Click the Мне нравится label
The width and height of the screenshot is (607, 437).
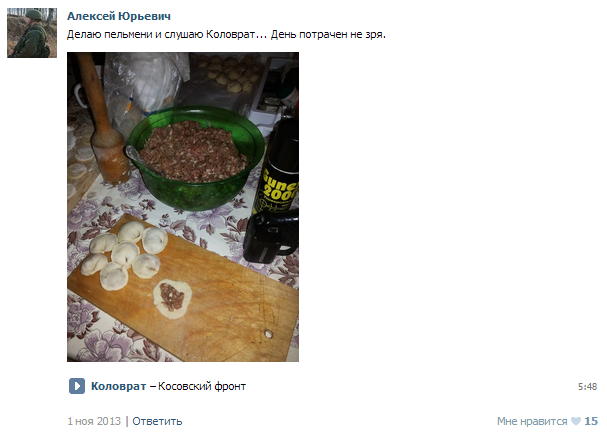point(532,421)
